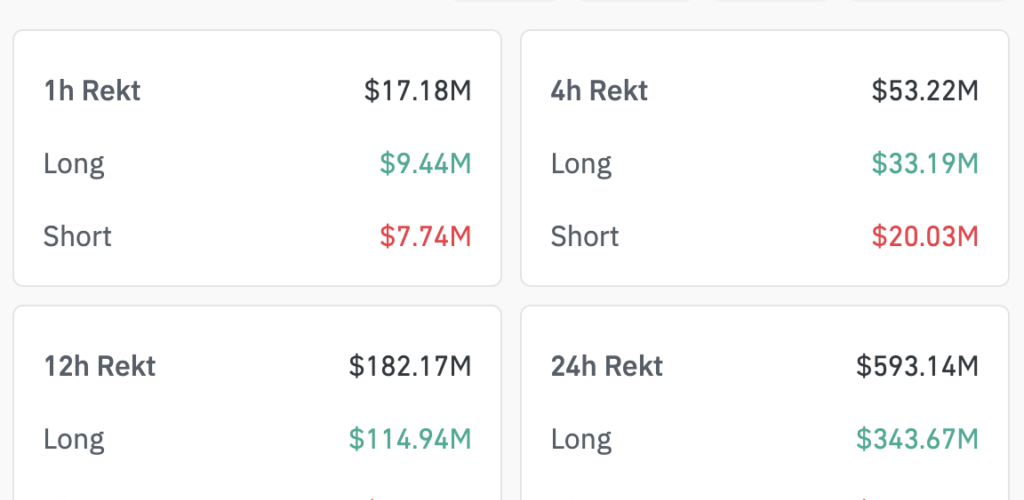Select the red $7.74M short value
This screenshot has height=500, width=1024.
pyautogui.click(x=425, y=237)
